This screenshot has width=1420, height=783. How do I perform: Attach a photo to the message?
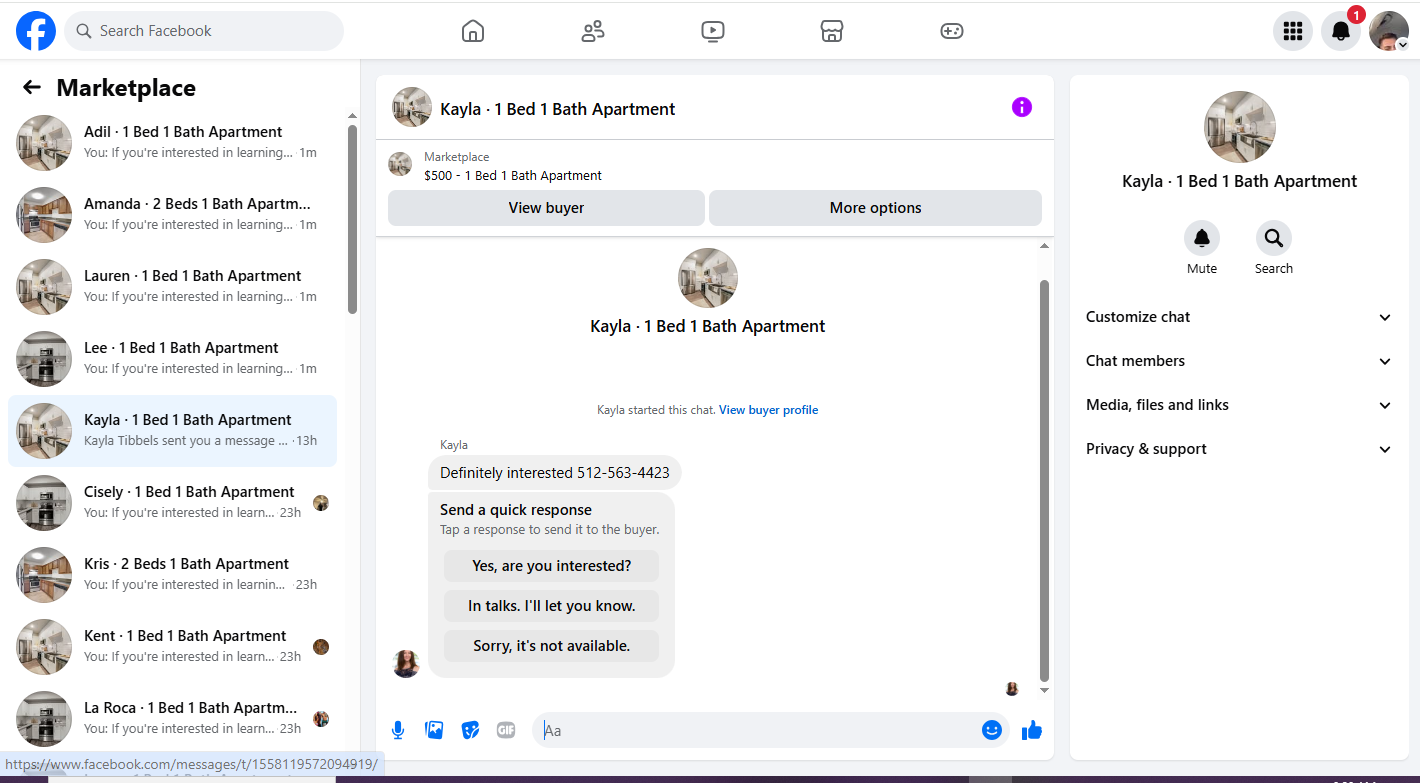pos(434,730)
